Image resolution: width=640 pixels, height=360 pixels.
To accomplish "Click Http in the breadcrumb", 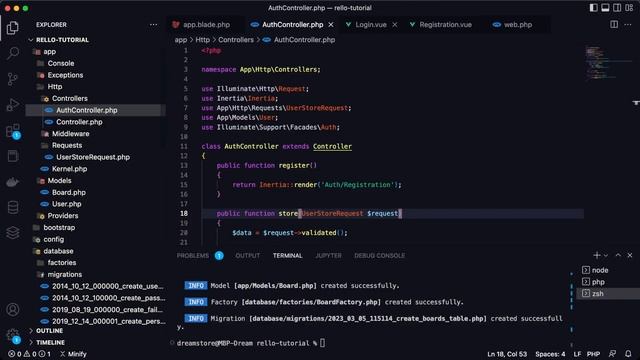I will [x=202, y=40].
